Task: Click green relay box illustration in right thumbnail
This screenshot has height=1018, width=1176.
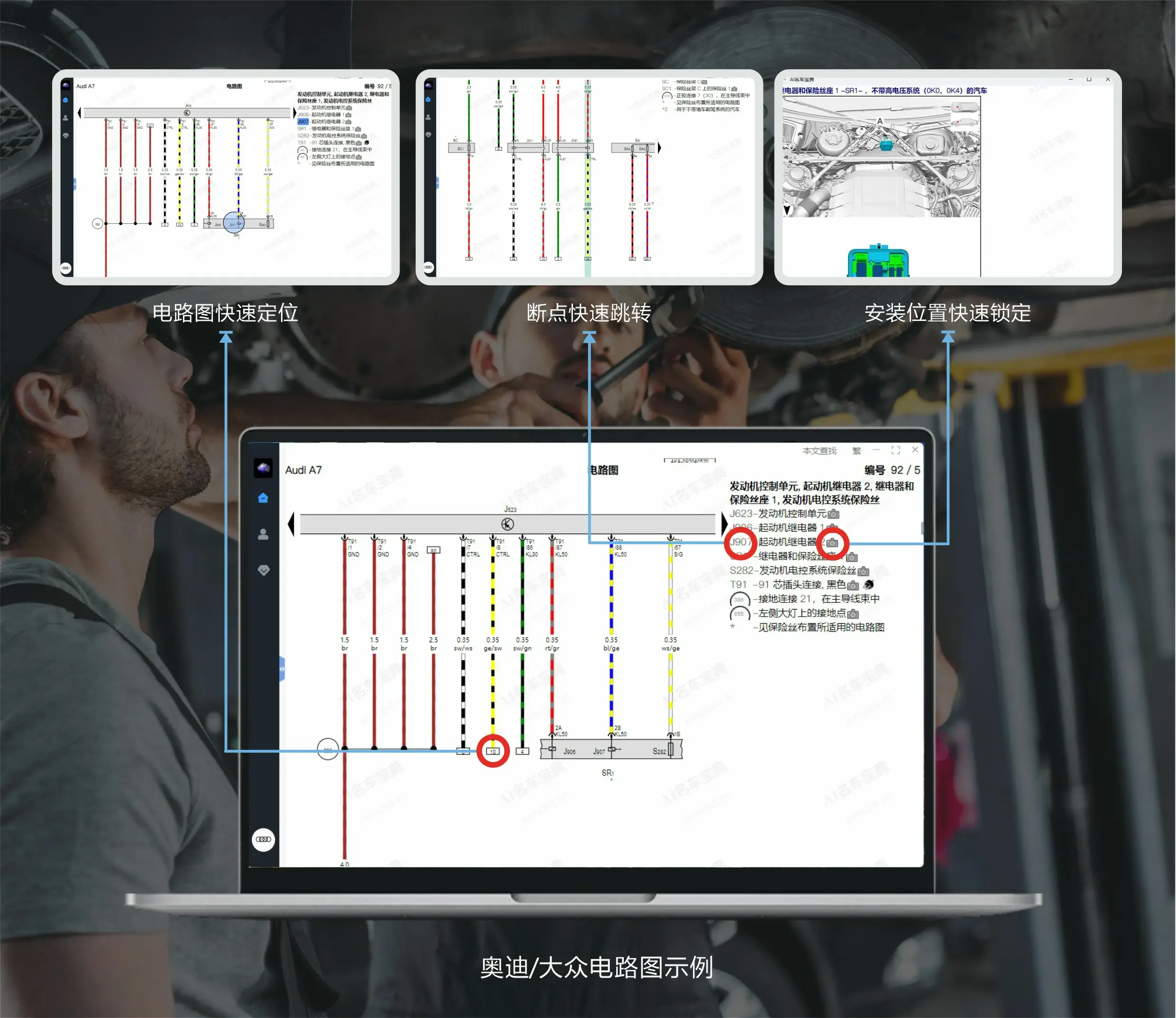Action: point(878,261)
